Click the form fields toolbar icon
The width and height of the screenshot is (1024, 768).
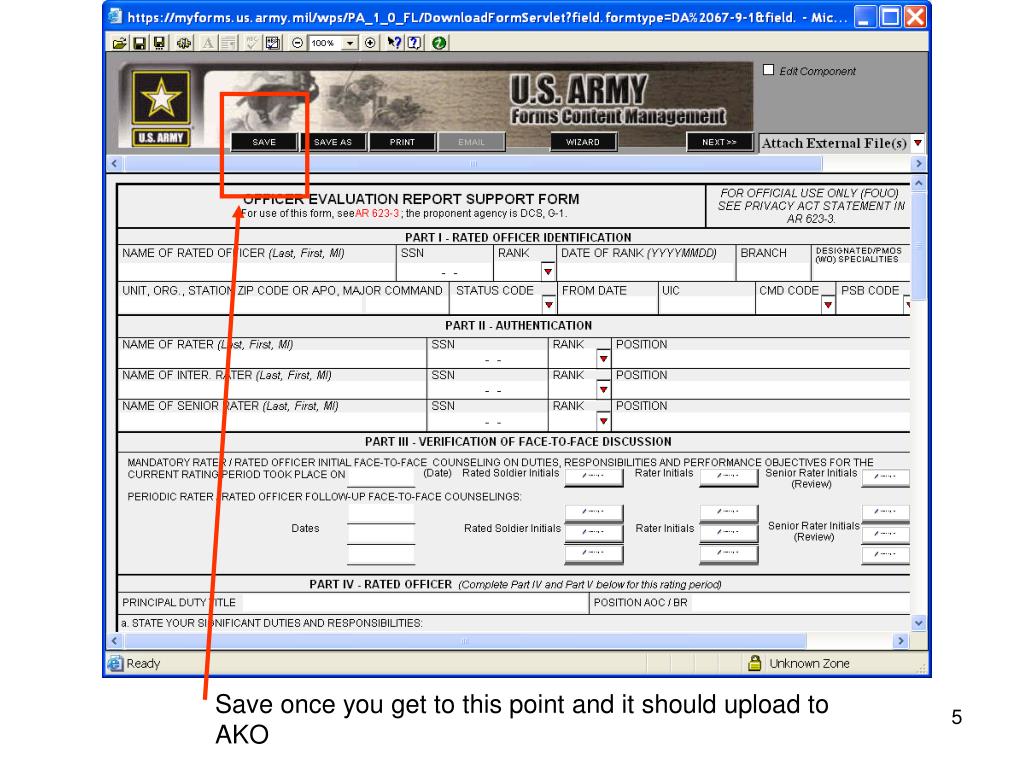tap(273, 43)
